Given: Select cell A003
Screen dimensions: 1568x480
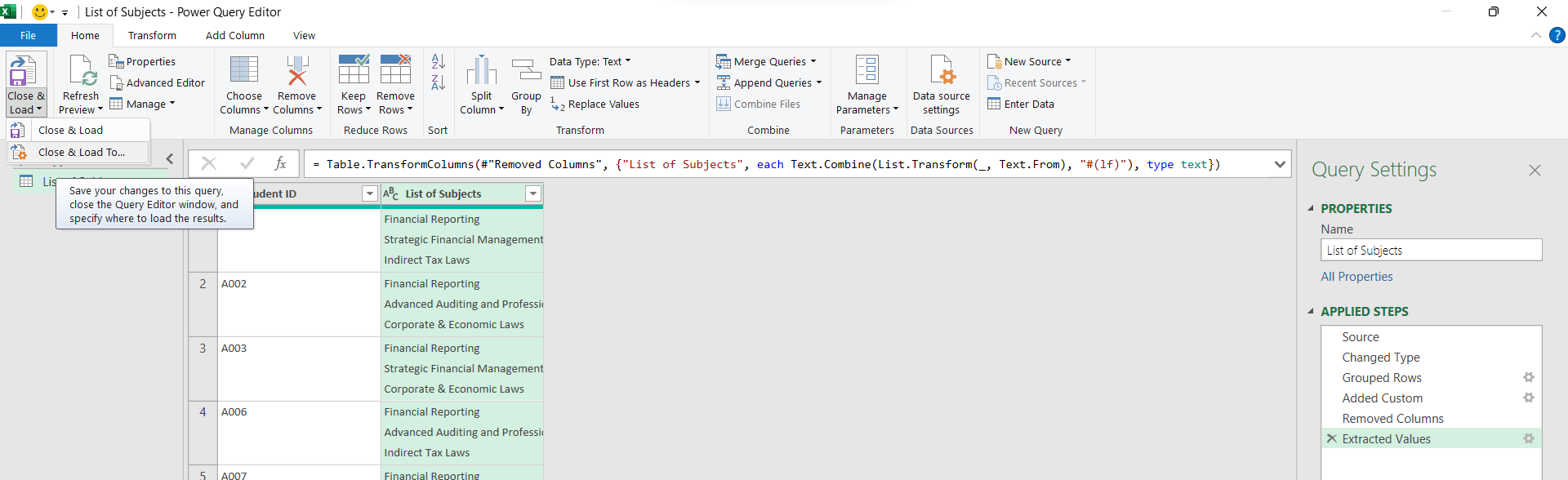Looking at the screenshot, I should pos(299,368).
